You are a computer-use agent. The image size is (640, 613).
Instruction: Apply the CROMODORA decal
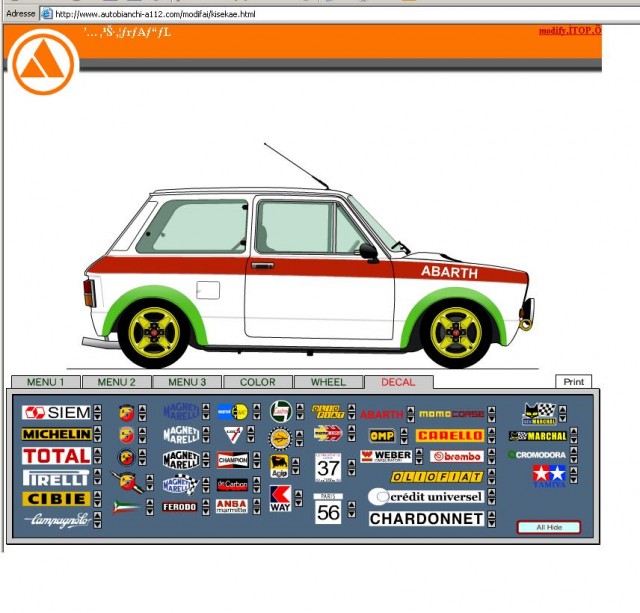[537, 455]
